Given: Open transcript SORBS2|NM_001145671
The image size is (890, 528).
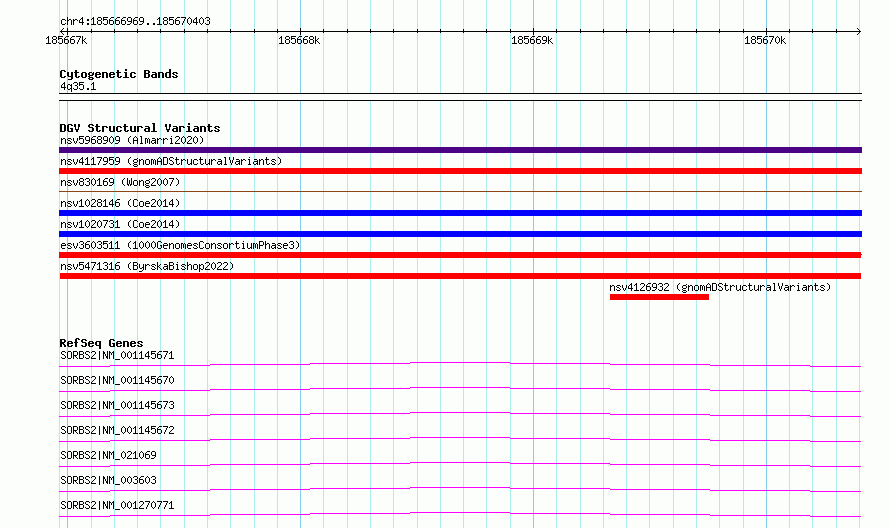Looking at the screenshot, I should pos(117,355).
